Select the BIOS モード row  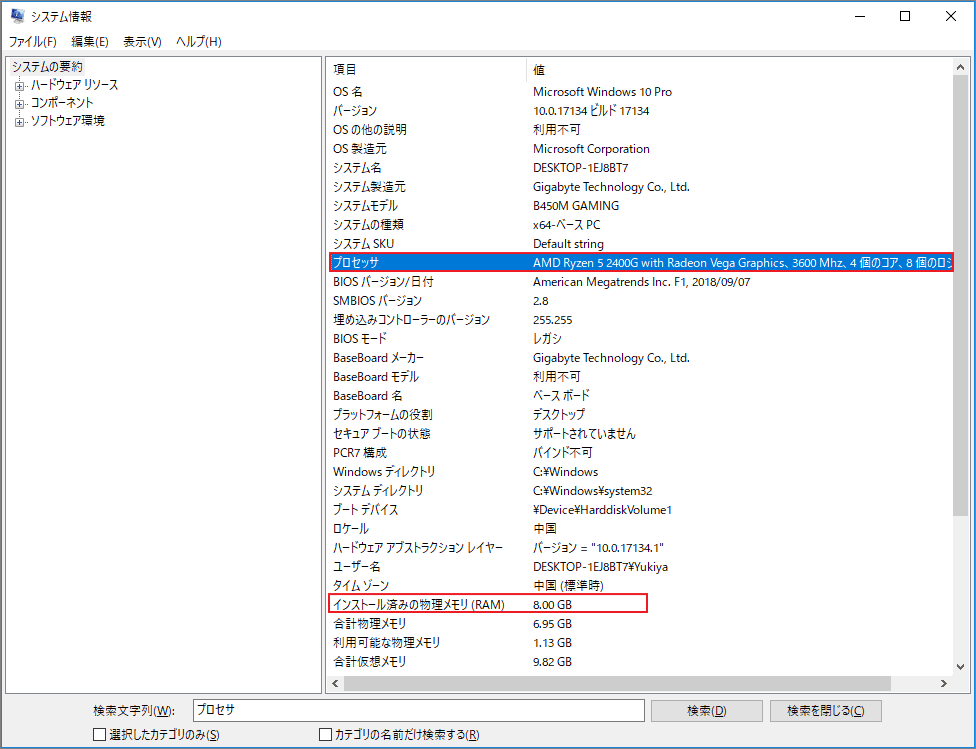pyautogui.click(x=640, y=339)
